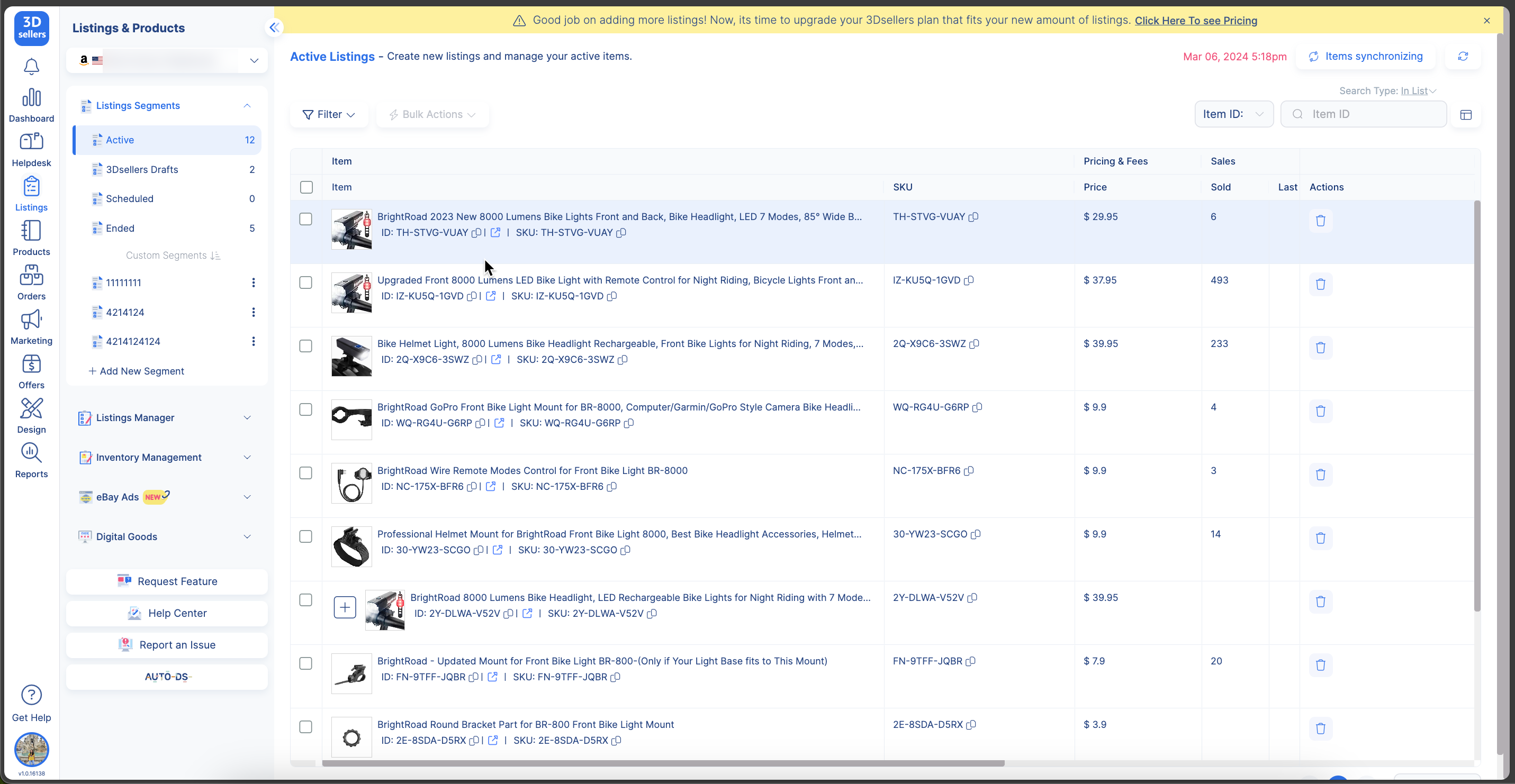Go to Products in the sidebar

point(31,238)
